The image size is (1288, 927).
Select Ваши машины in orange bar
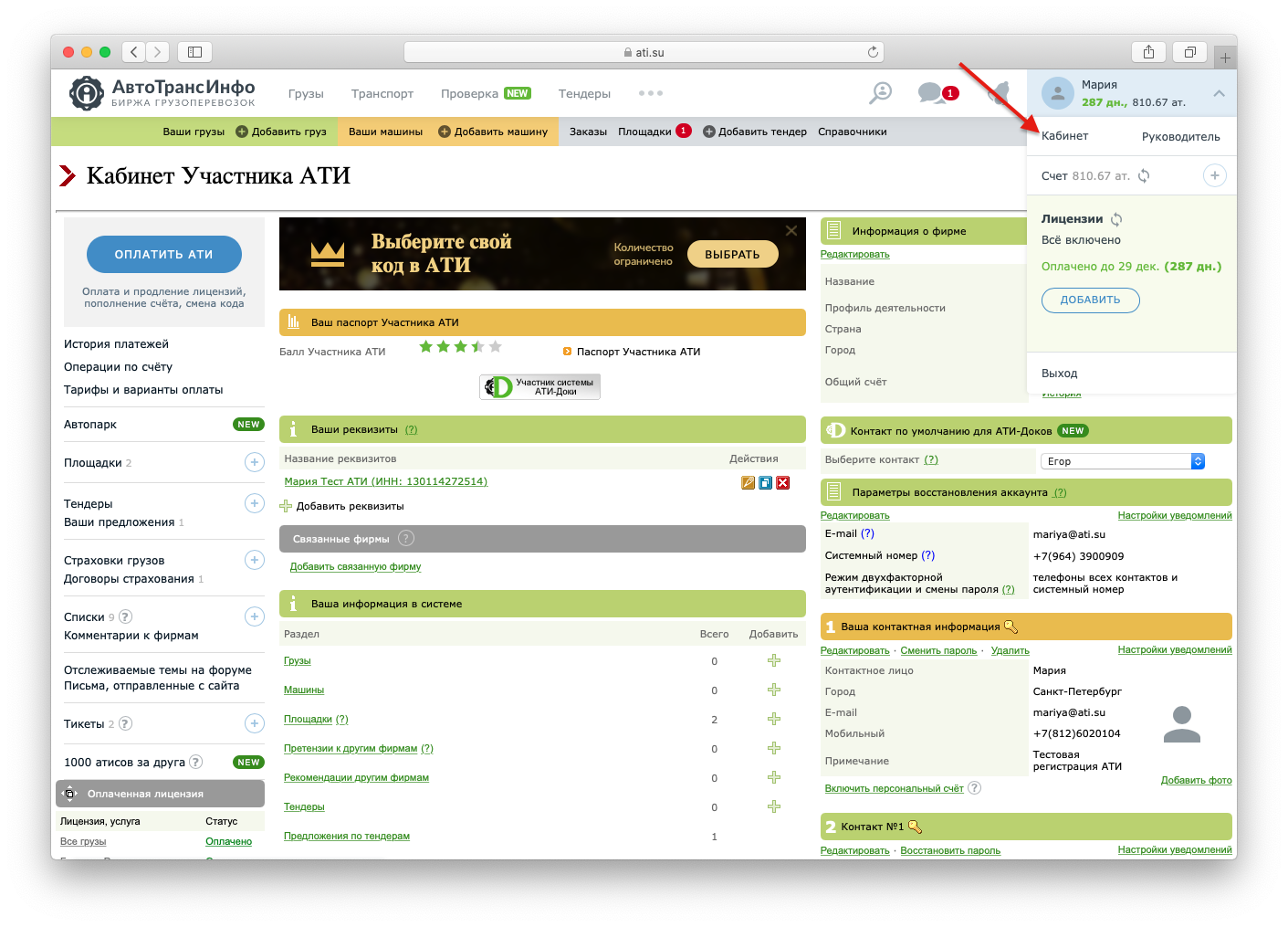tap(385, 132)
